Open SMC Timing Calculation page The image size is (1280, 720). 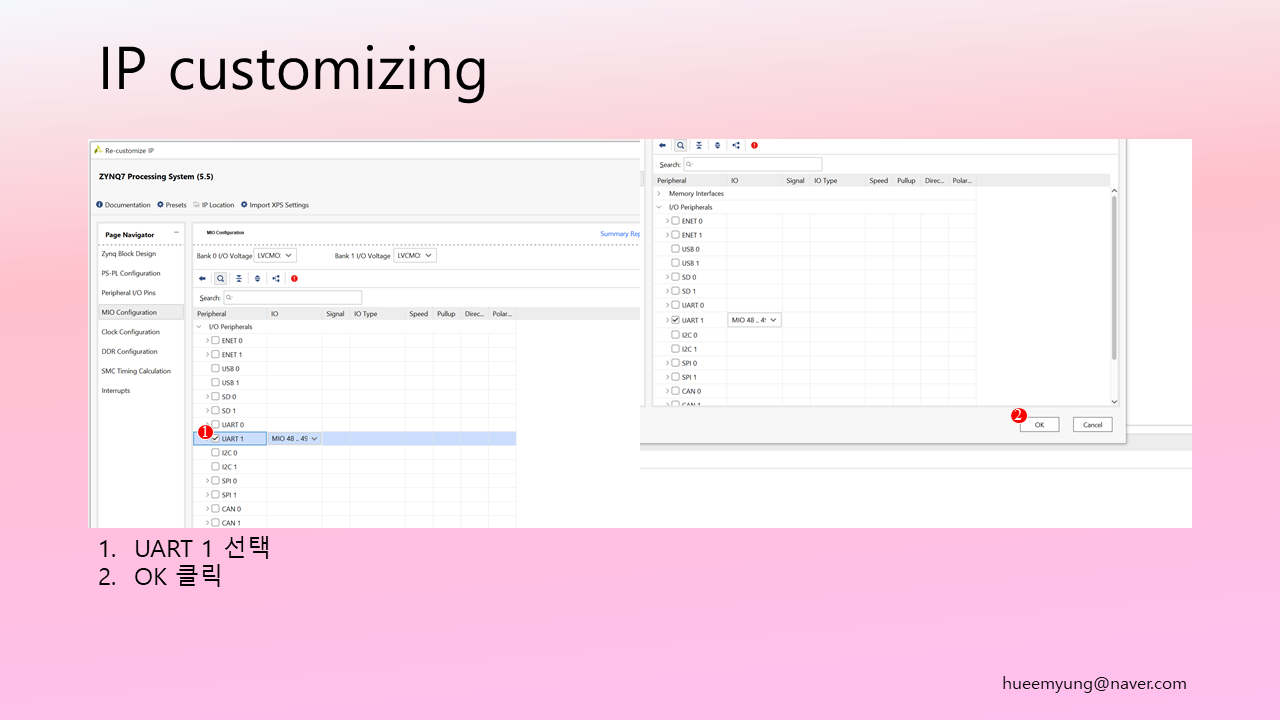(136, 371)
